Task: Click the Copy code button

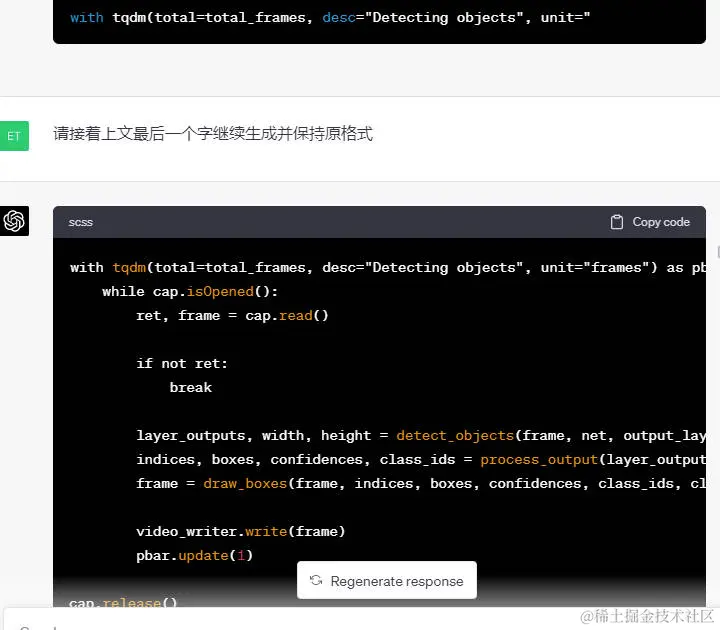Action: (650, 222)
